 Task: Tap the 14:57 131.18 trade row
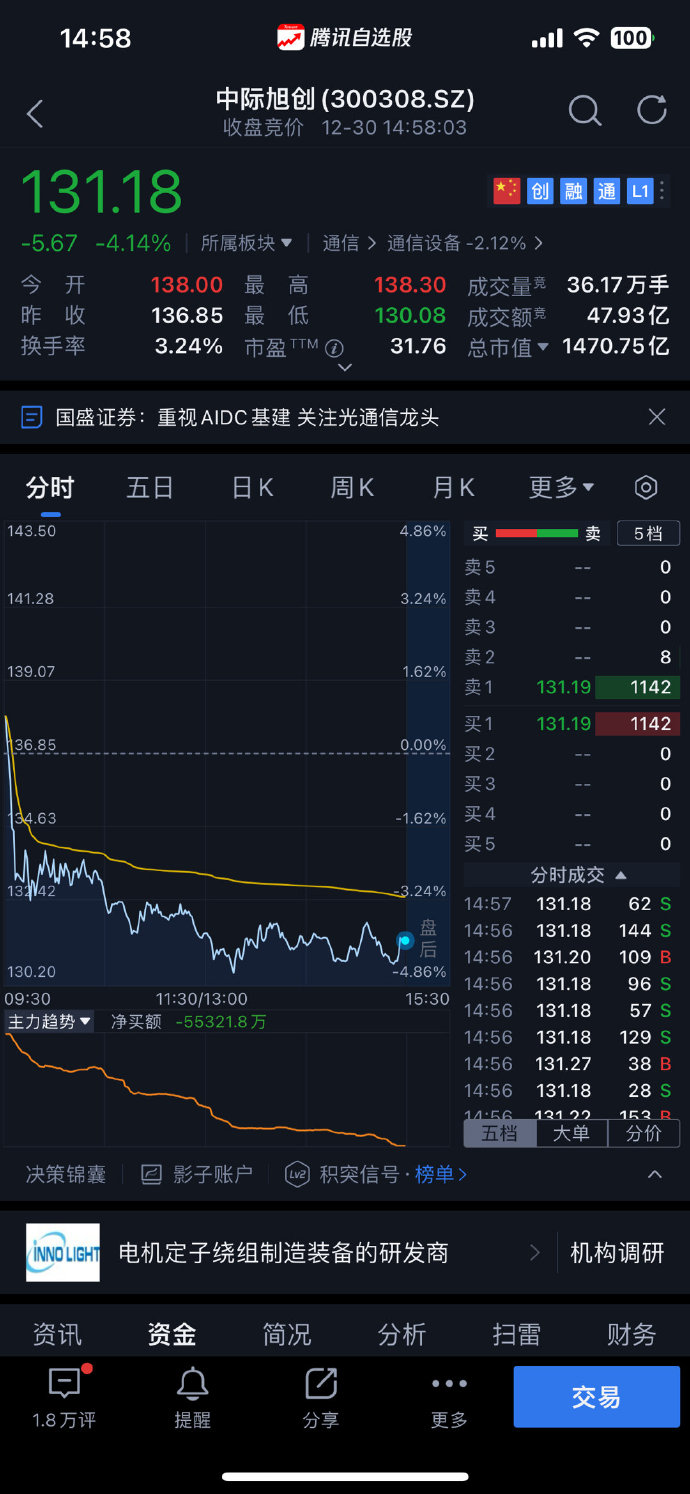571,903
